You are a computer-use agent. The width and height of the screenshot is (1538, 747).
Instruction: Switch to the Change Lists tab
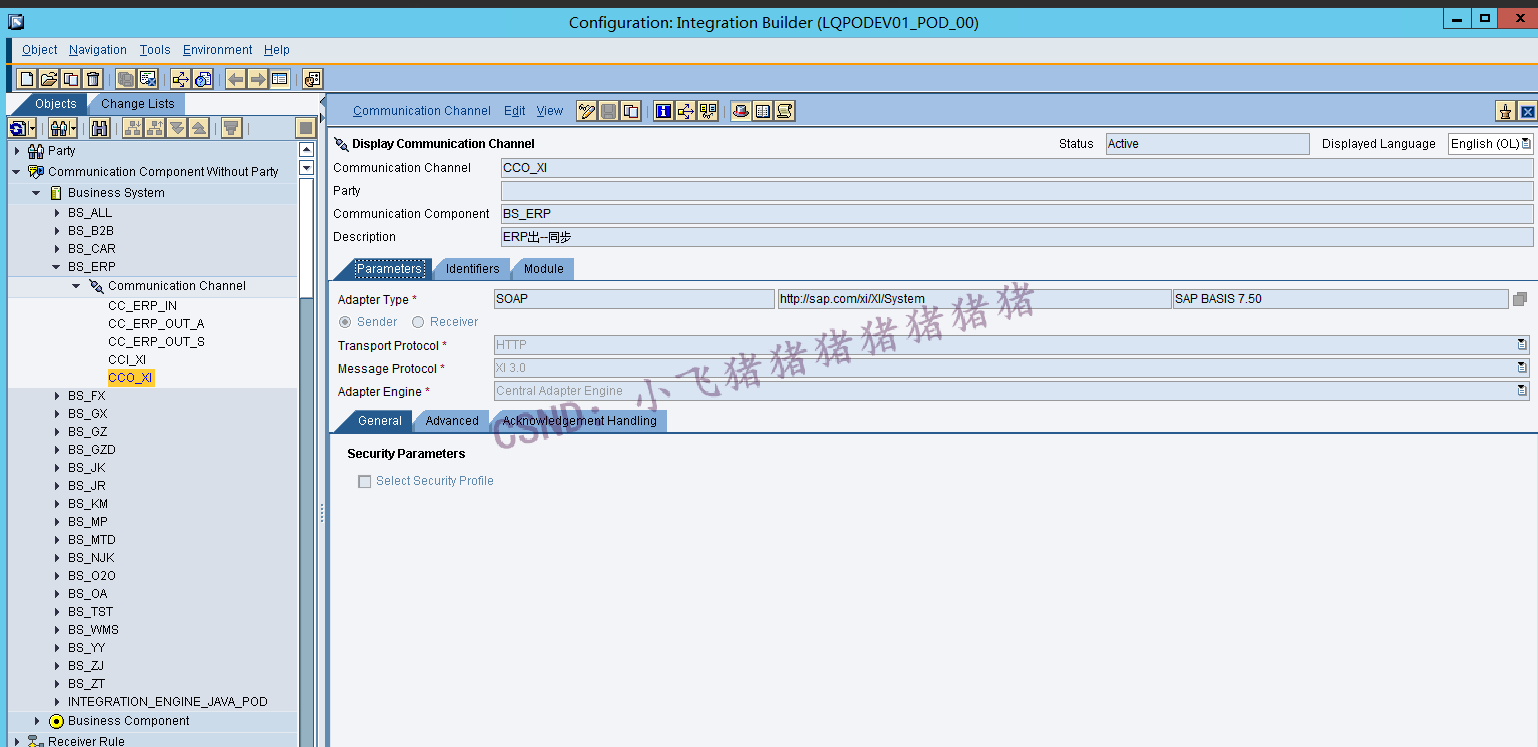[x=136, y=103]
